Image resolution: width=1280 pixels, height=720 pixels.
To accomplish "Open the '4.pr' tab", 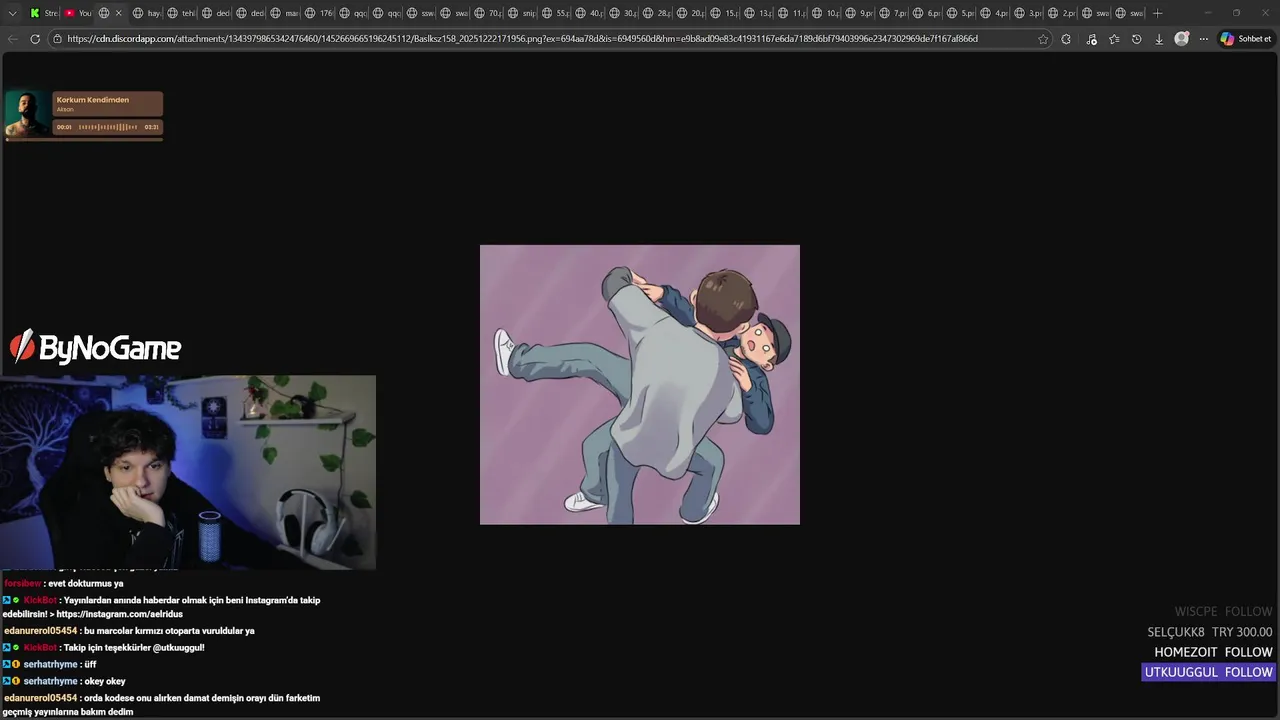I will (x=995, y=13).
